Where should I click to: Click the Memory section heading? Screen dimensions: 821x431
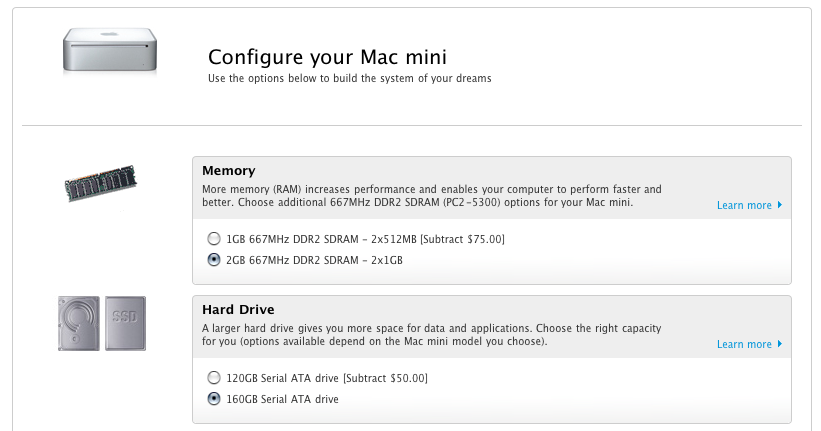click(x=229, y=171)
